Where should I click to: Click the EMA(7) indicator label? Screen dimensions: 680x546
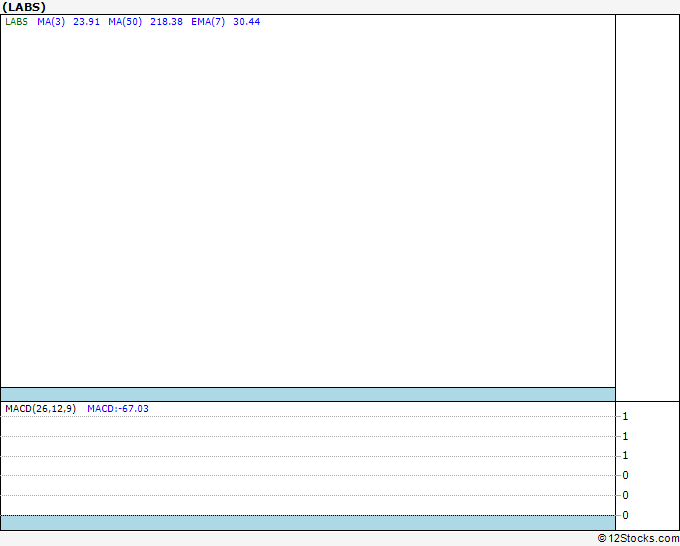[208, 22]
